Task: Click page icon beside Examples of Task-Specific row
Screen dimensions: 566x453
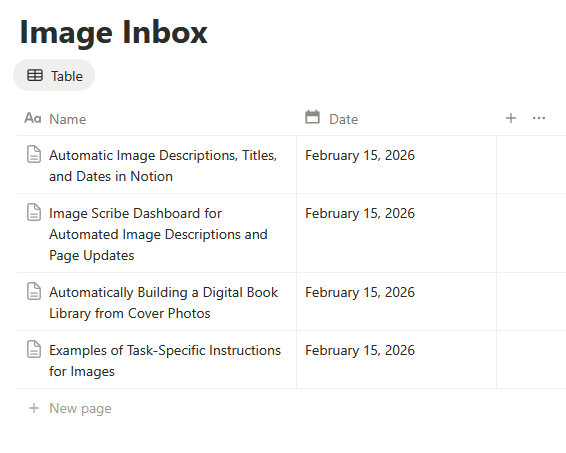Action: 34,349
